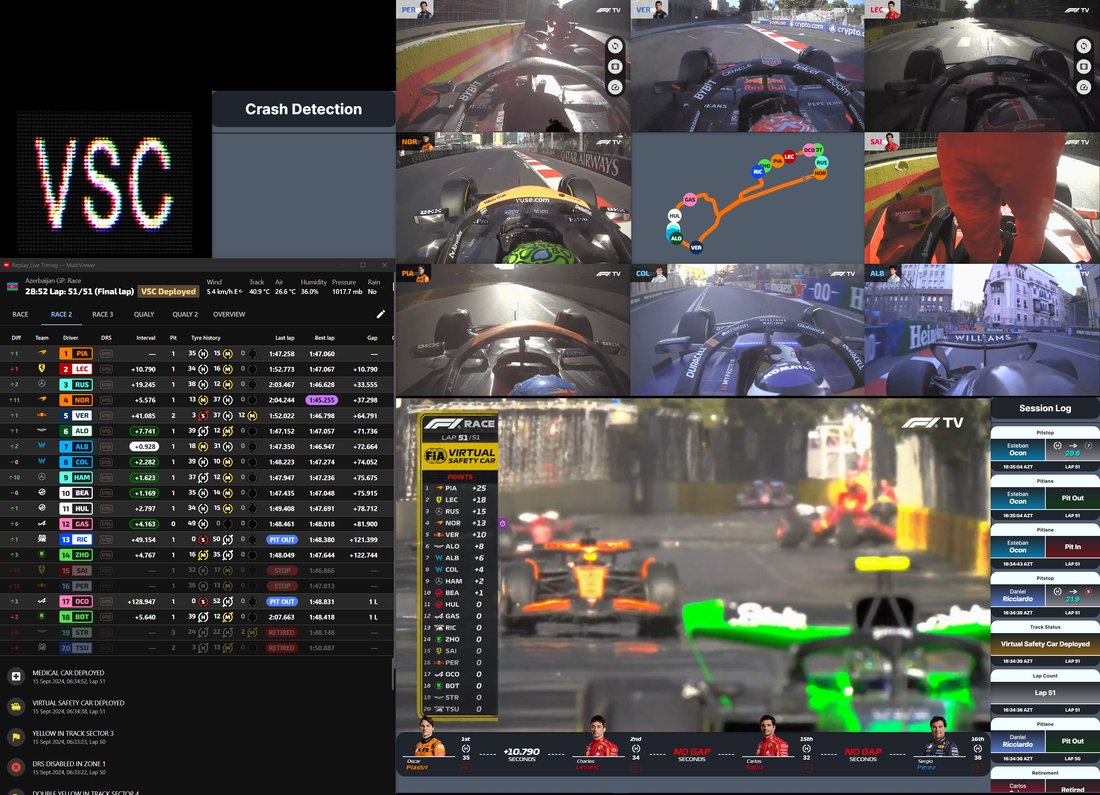Click the +0.928 interval in ALB row

[x=144, y=446]
